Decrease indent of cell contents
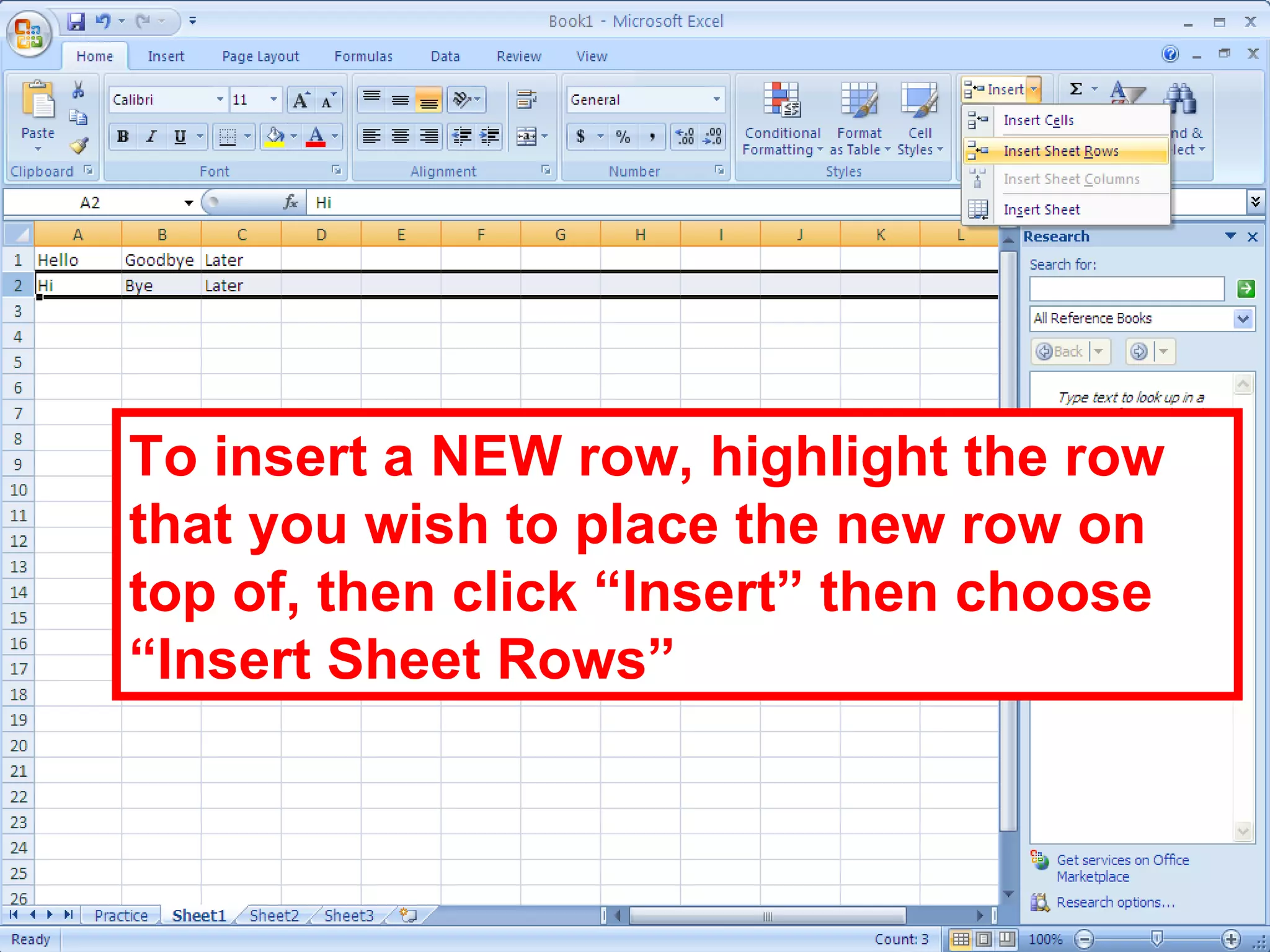The image size is (1270, 952). [x=462, y=136]
